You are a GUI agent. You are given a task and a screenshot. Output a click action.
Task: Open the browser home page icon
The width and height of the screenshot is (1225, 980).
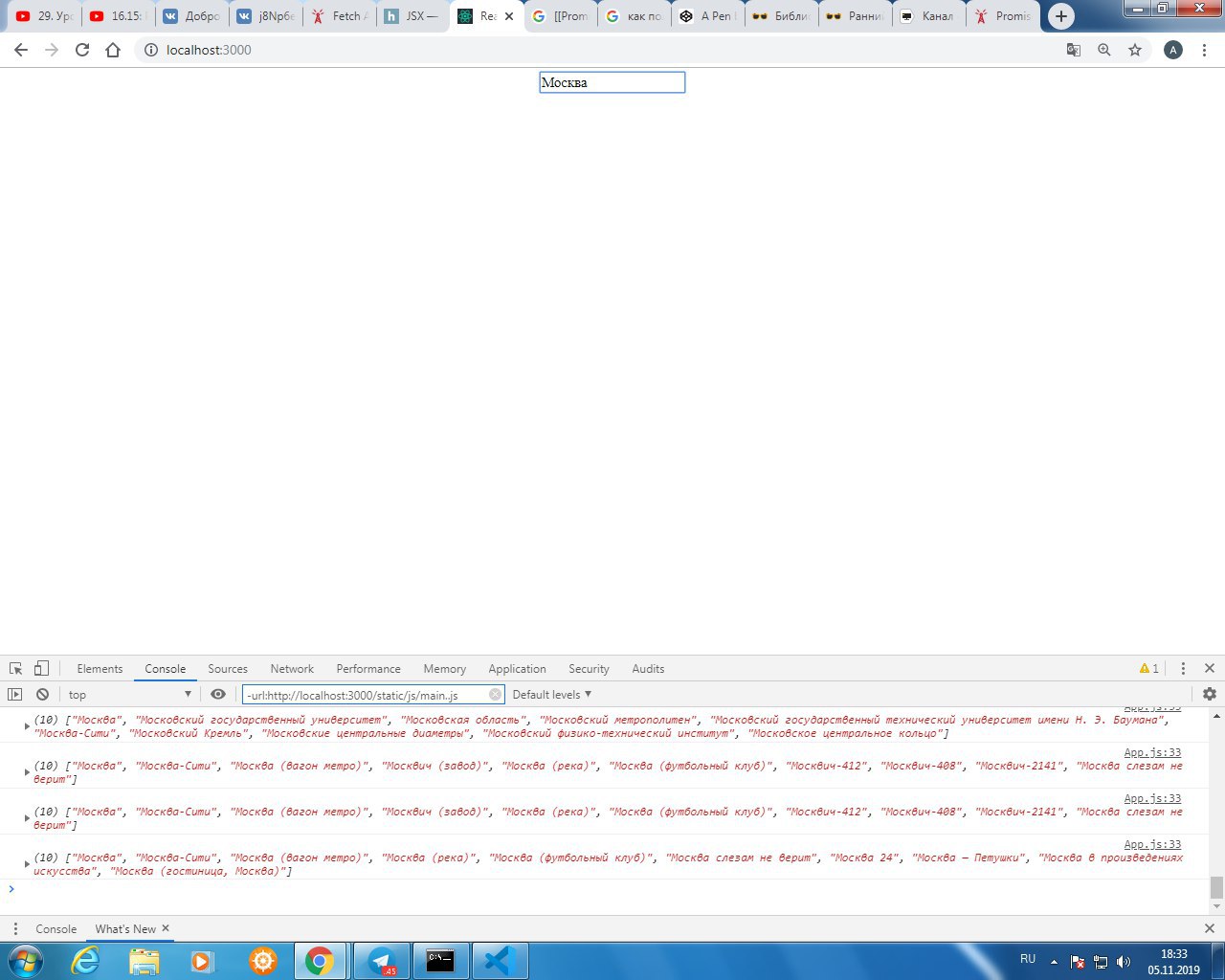113,50
